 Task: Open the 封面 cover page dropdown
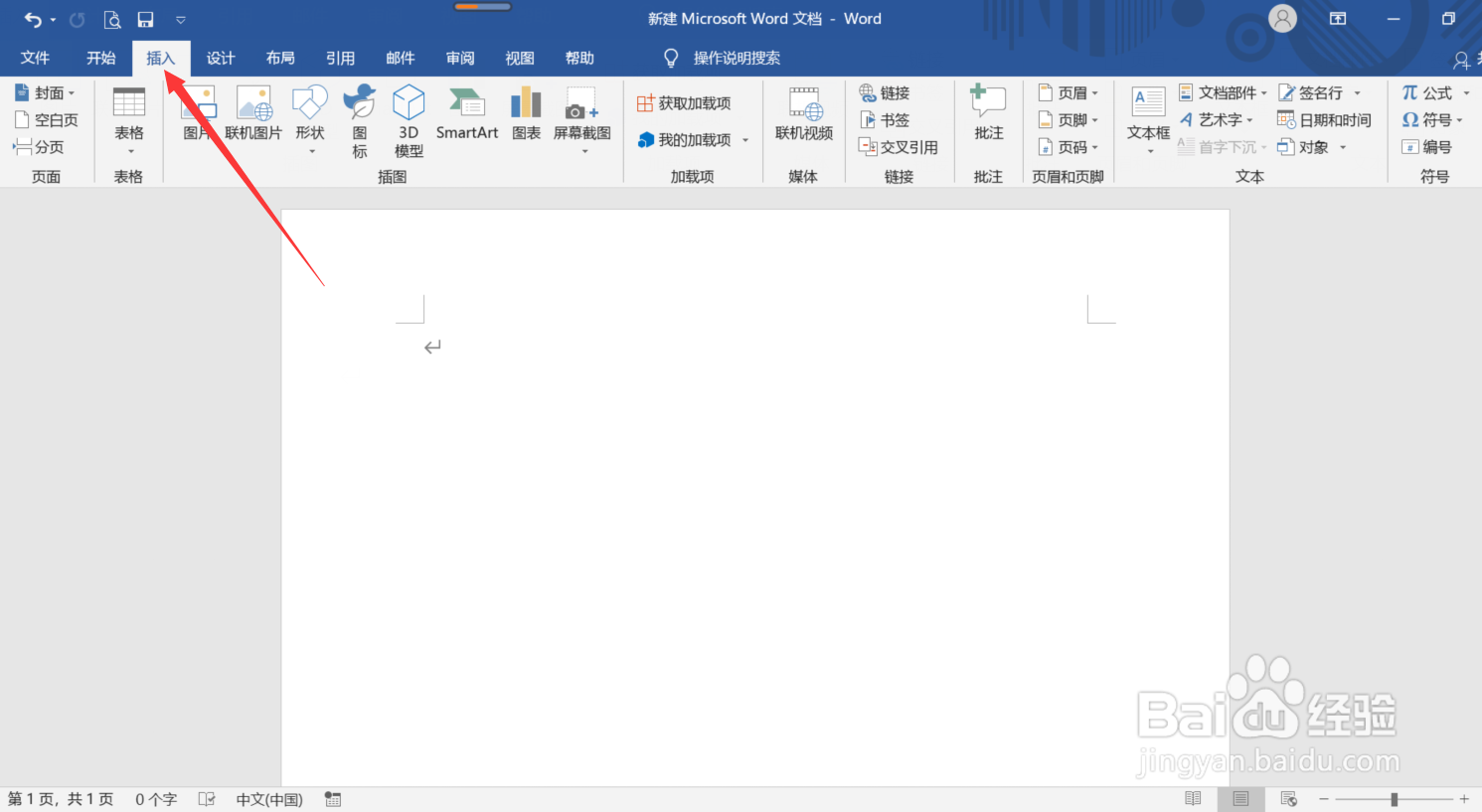[x=45, y=92]
